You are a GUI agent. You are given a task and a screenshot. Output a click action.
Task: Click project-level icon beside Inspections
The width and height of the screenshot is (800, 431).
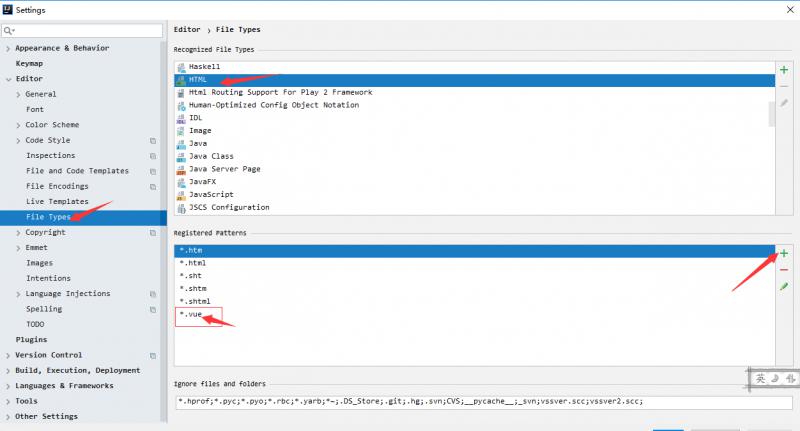tap(153, 156)
